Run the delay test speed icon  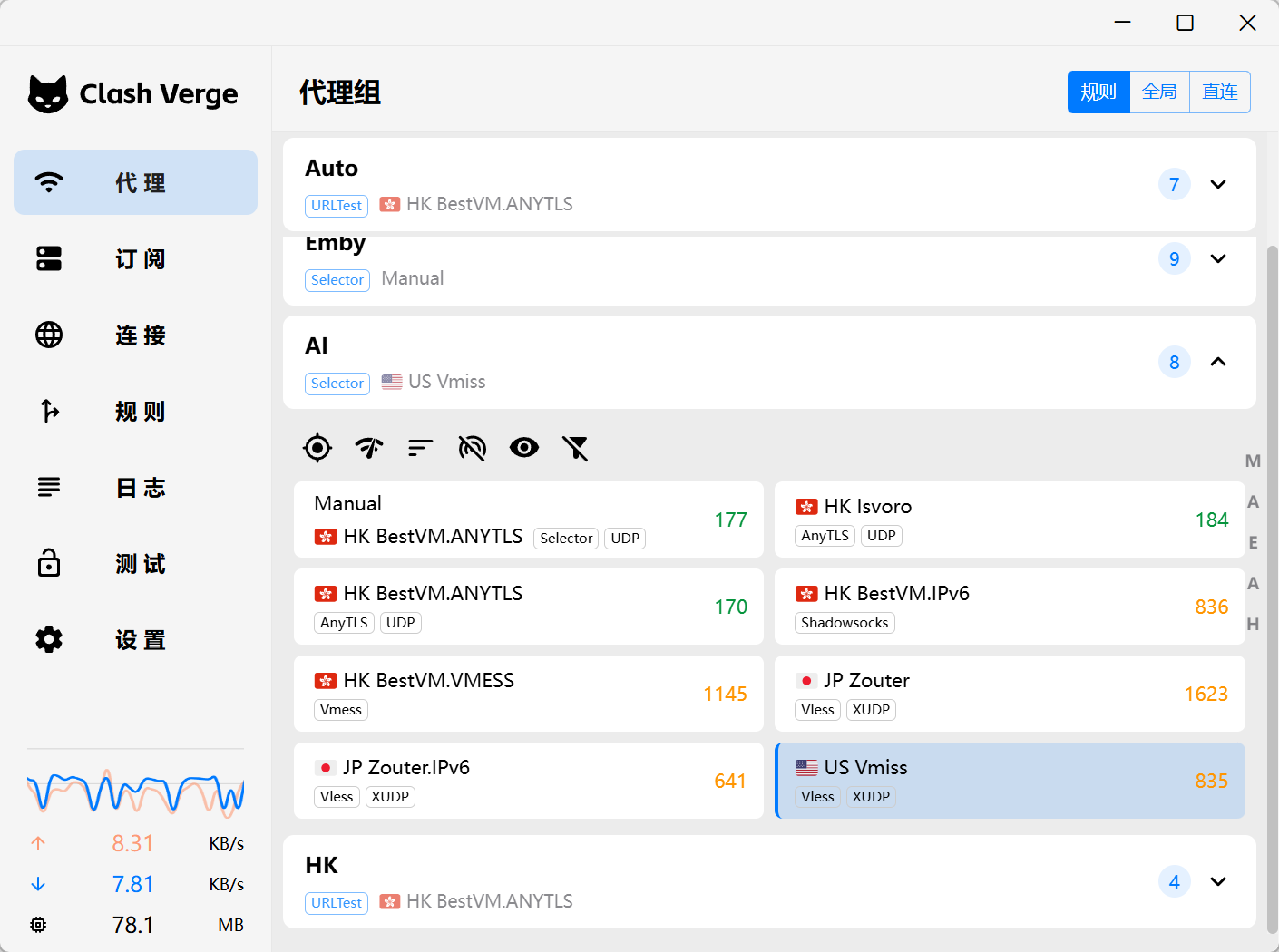369,447
